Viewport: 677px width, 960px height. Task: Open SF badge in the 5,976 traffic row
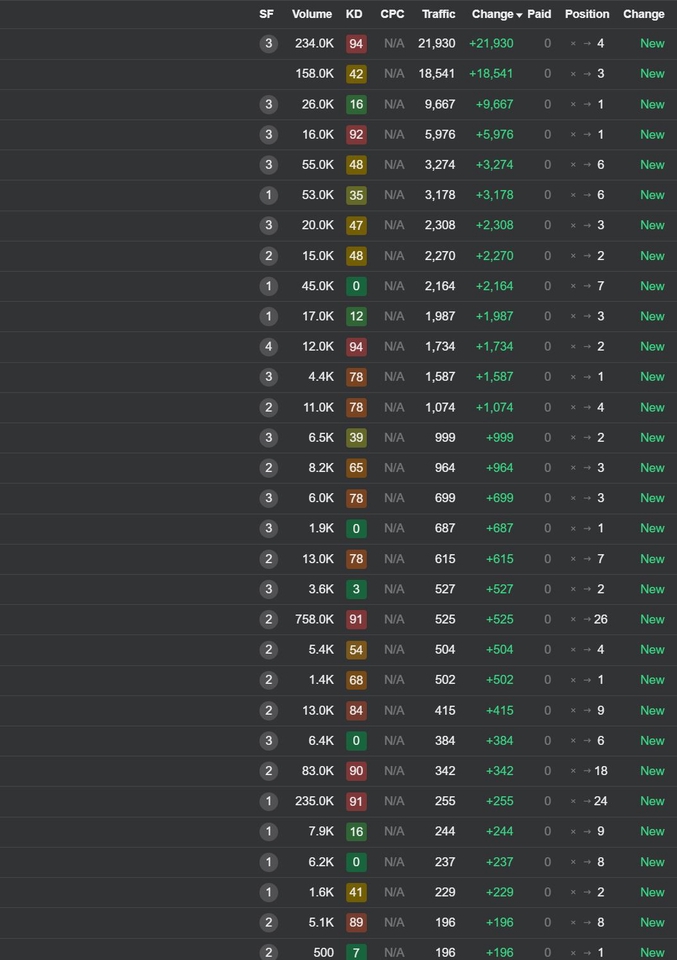268,135
